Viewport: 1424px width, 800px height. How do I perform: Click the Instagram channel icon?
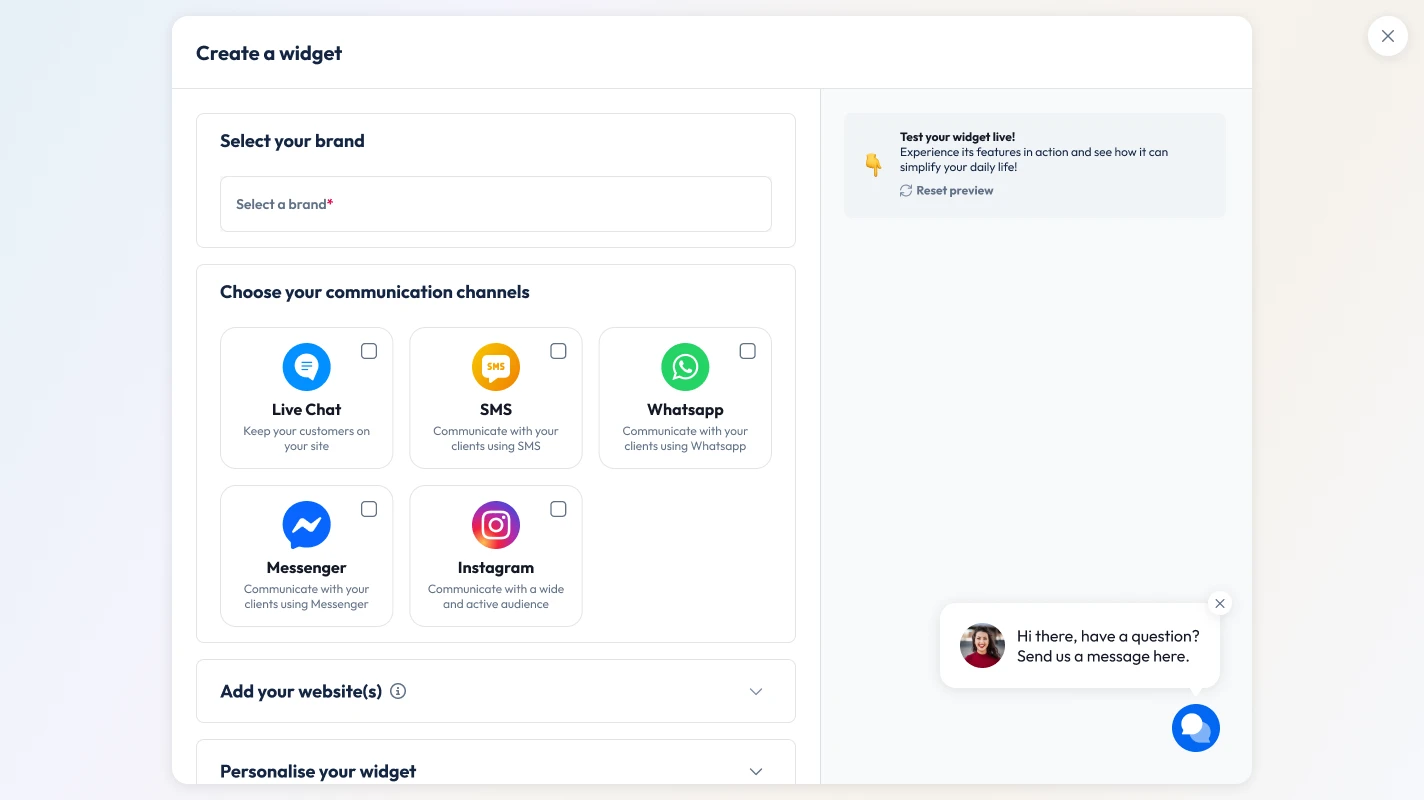coord(496,524)
